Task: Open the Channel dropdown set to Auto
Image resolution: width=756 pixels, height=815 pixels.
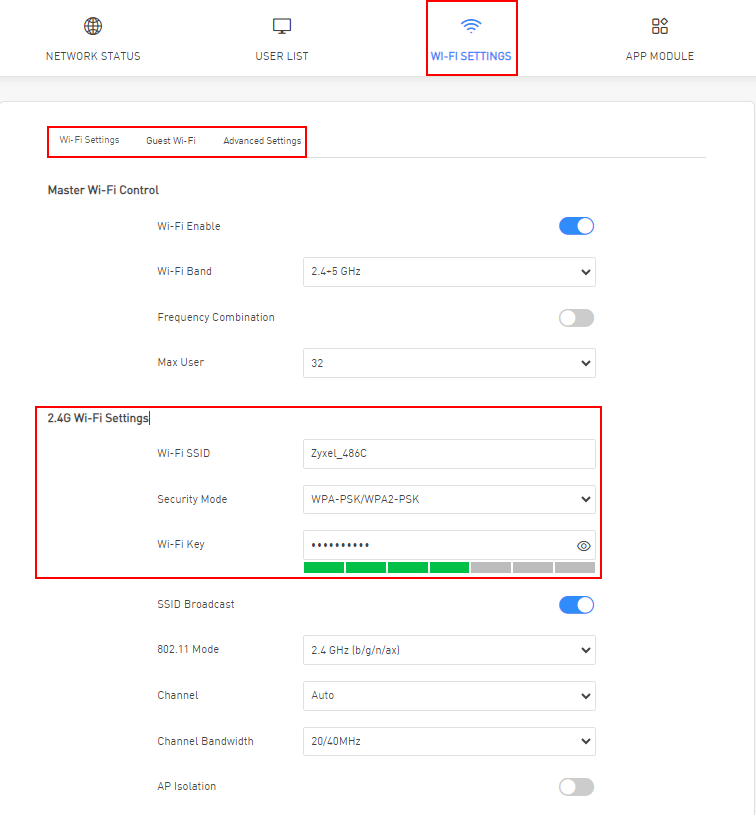Action: [449, 695]
